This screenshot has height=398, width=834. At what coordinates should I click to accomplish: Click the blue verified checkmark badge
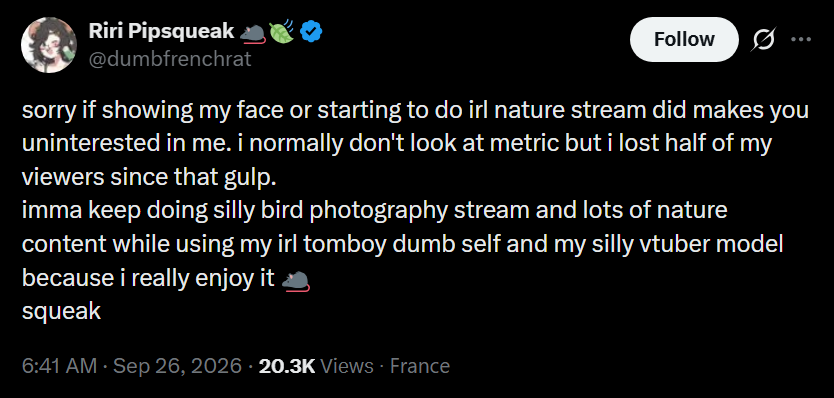(310, 32)
